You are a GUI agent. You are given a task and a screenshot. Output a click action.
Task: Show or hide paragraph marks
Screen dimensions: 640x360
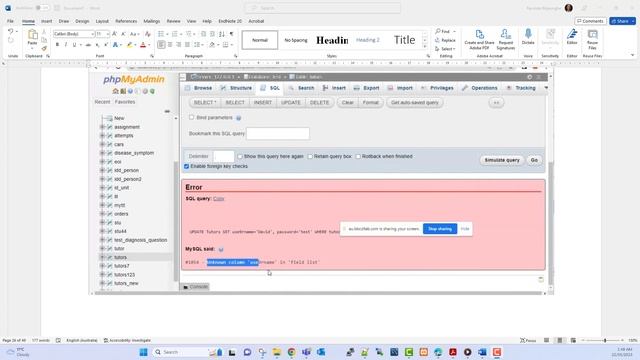pos(231,34)
